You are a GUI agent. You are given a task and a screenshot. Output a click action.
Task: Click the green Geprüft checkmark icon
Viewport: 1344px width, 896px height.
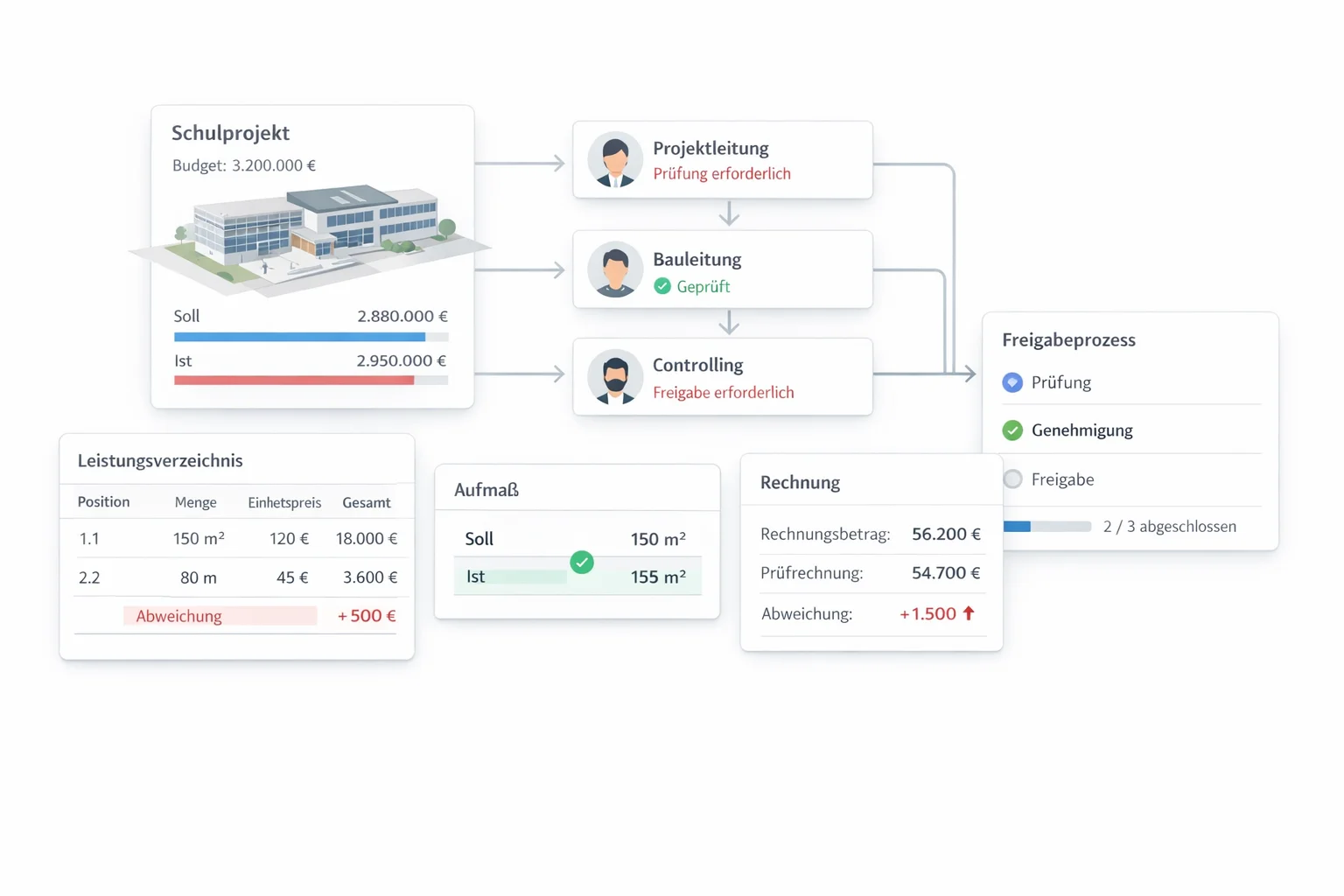[662, 286]
